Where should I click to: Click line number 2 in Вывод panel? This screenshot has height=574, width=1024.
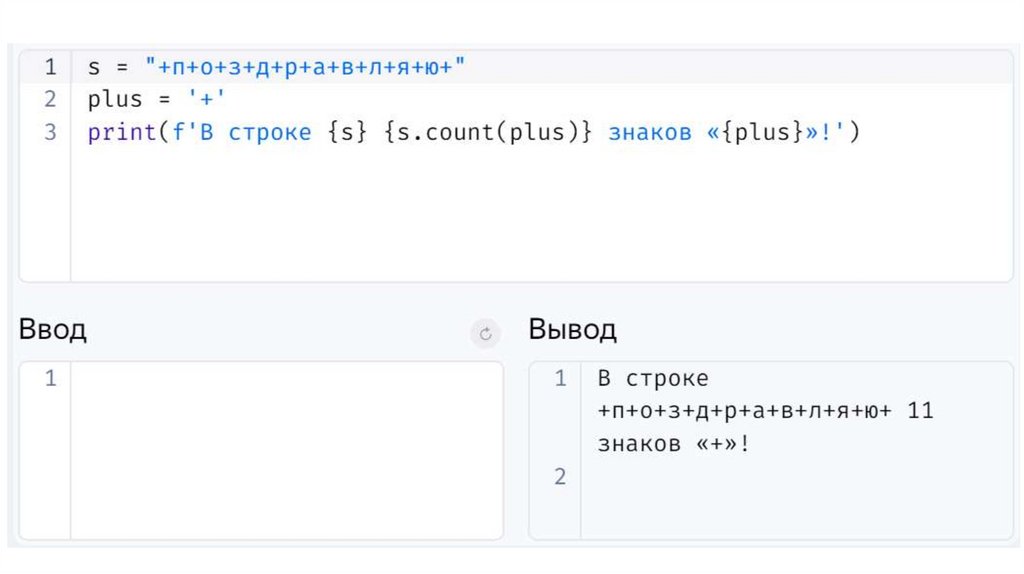pos(560,477)
